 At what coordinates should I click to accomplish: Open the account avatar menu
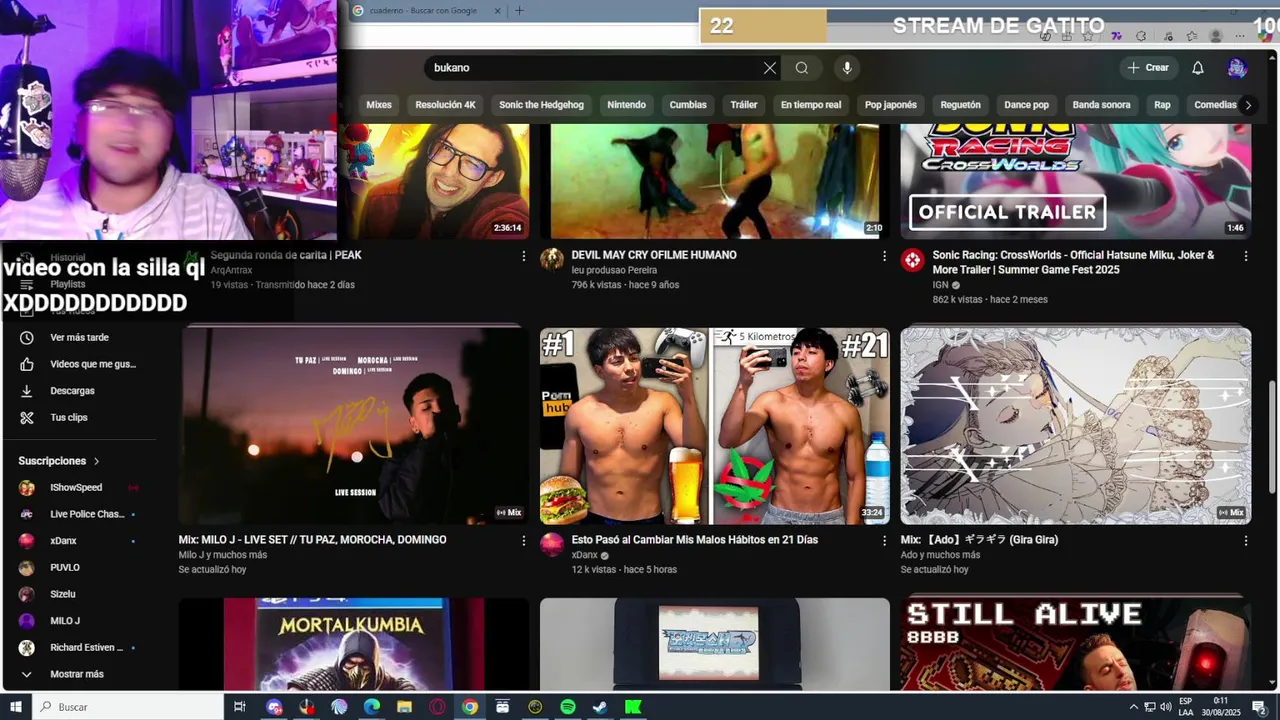pyautogui.click(x=1237, y=68)
